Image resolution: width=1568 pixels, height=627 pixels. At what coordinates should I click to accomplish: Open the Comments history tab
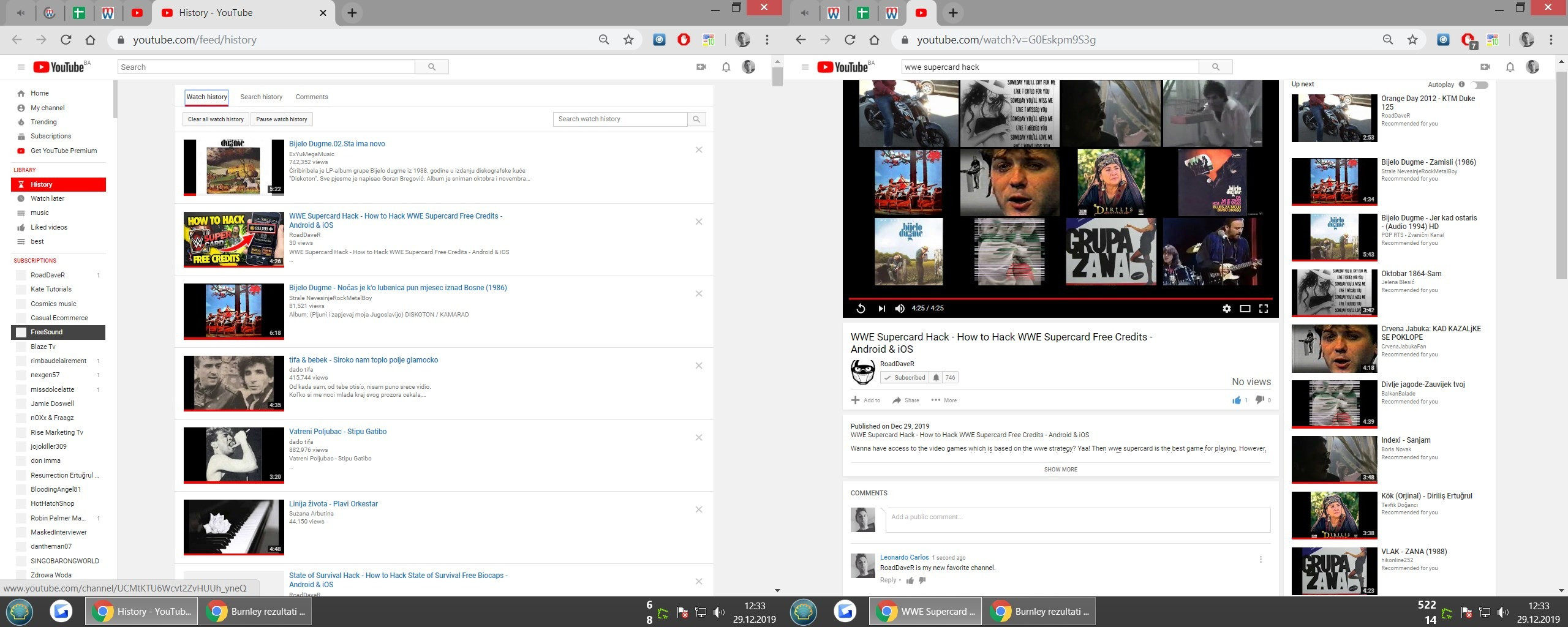pyautogui.click(x=311, y=97)
